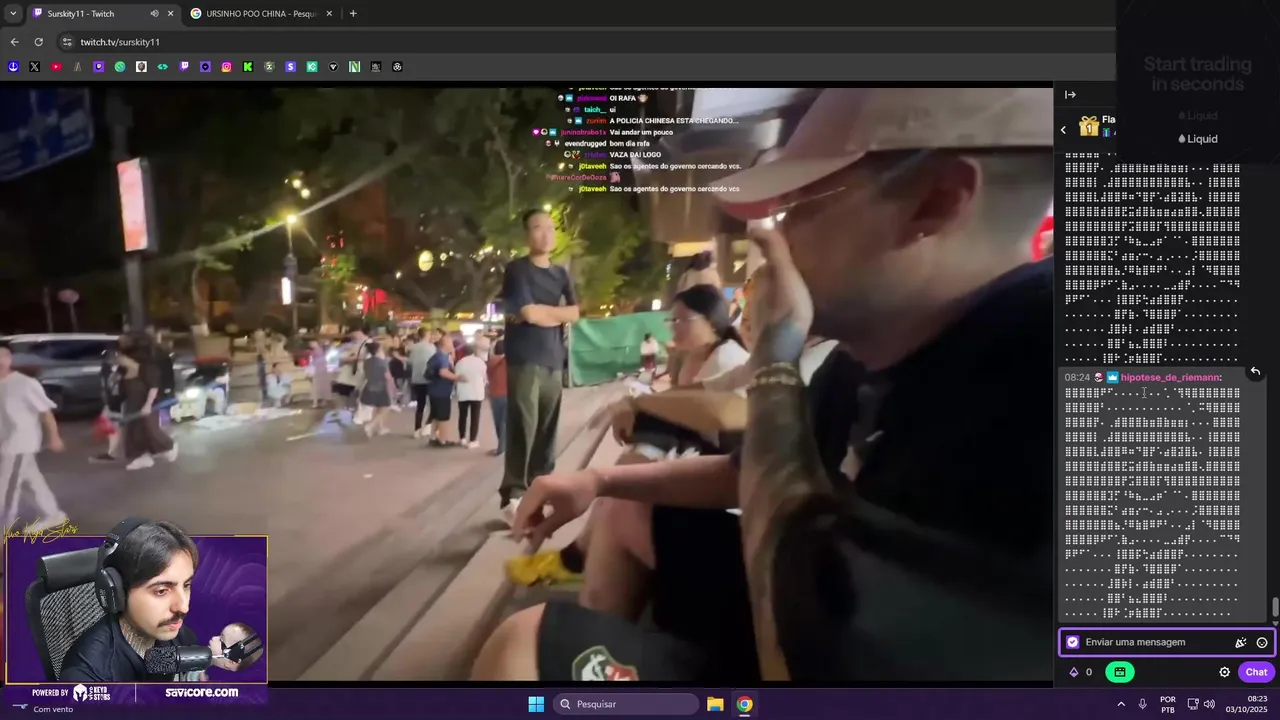1280x720 pixels.
Task: Open Chrome from the taskbar
Action: [745, 704]
